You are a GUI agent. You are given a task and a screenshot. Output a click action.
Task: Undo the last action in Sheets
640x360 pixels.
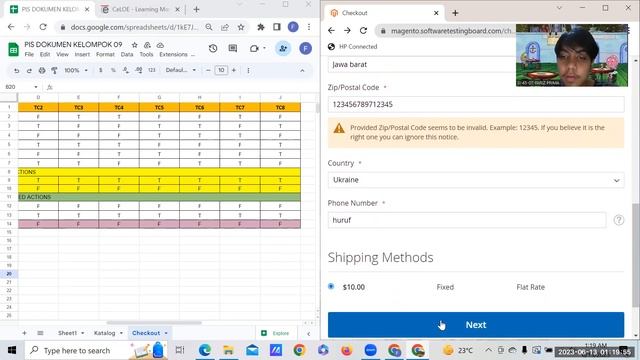pos(16,70)
